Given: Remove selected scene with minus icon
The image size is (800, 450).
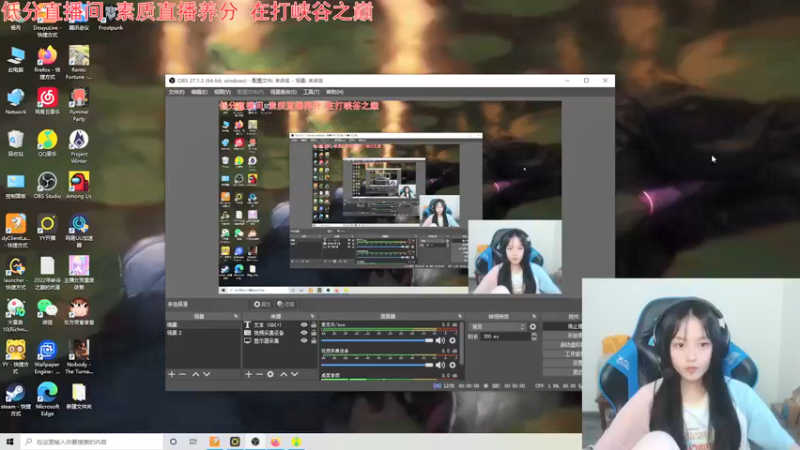Looking at the screenshot, I should click(x=183, y=374).
